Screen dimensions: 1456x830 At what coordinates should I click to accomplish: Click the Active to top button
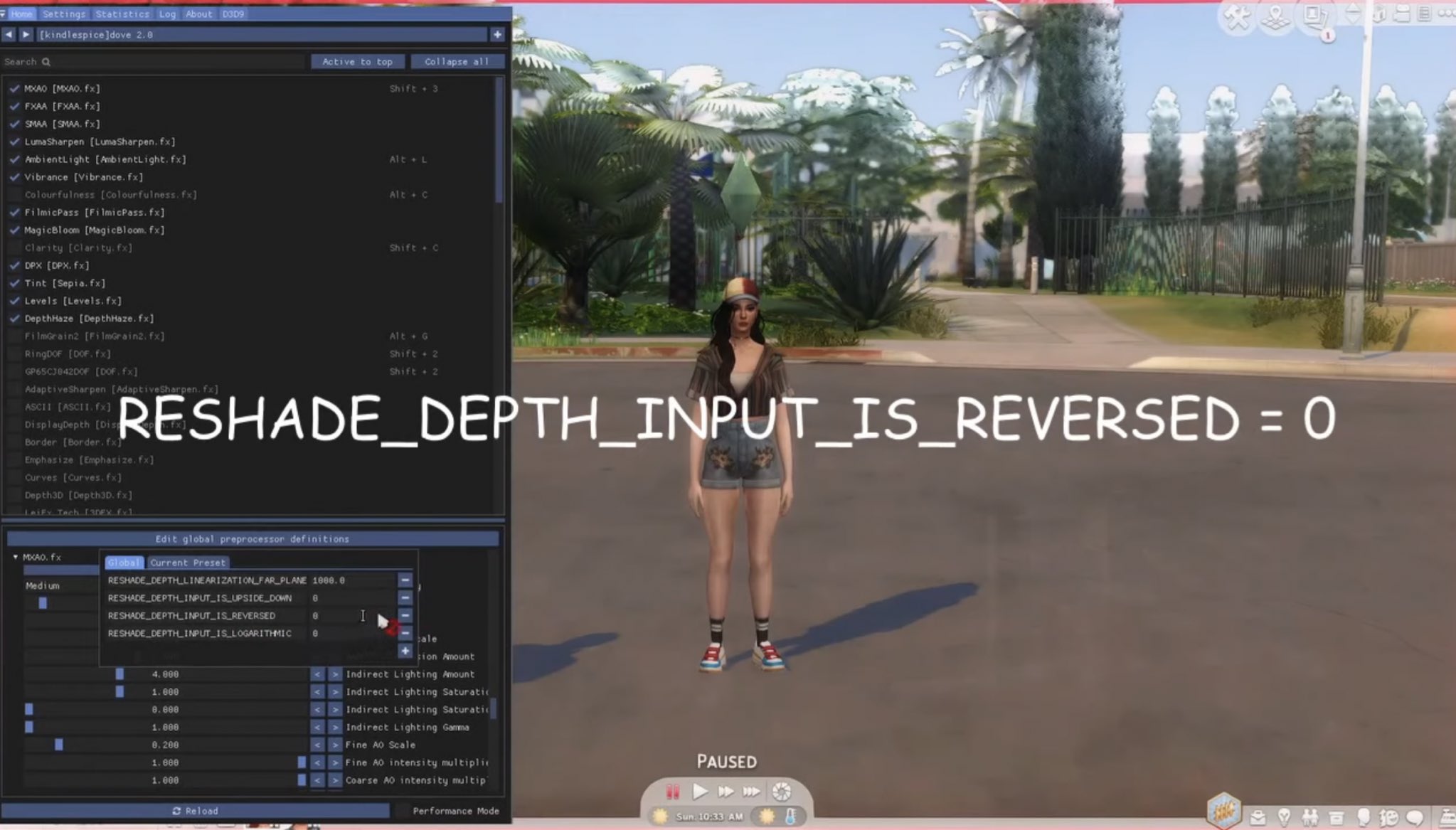point(357,62)
